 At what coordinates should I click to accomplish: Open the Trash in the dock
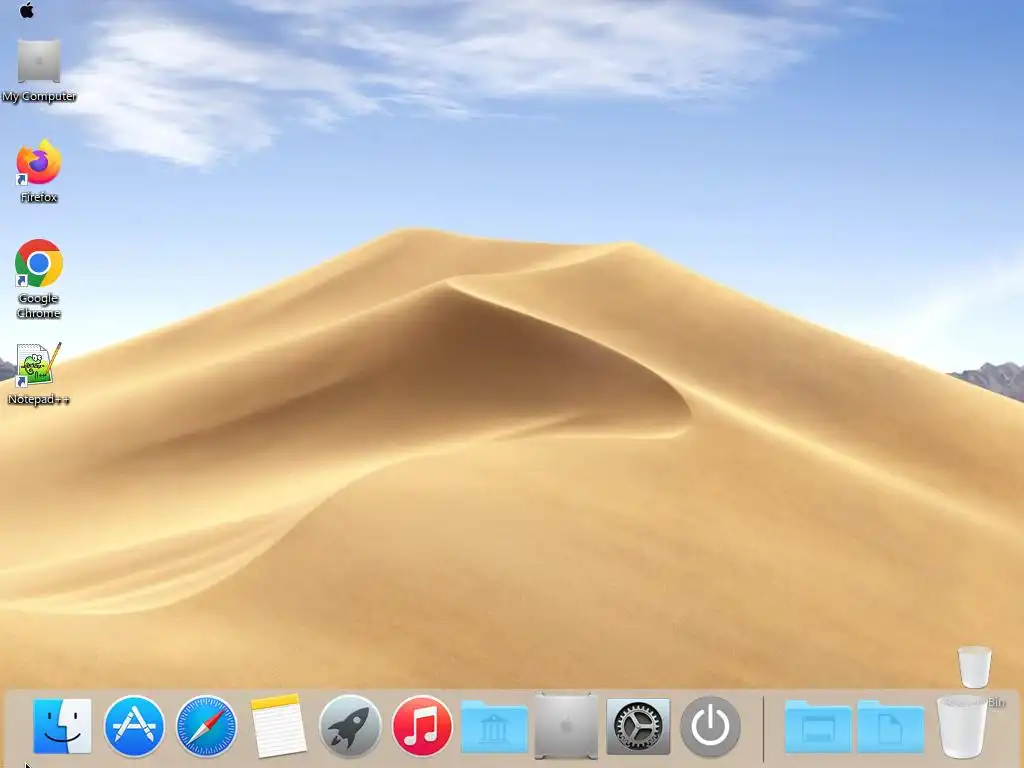pos(962,727)
